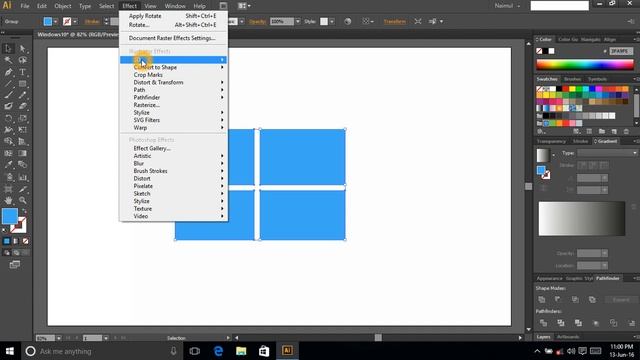The image size is (640, 360).
Task: Click the Intersect shape mode icon
Action: click(575, 300)
